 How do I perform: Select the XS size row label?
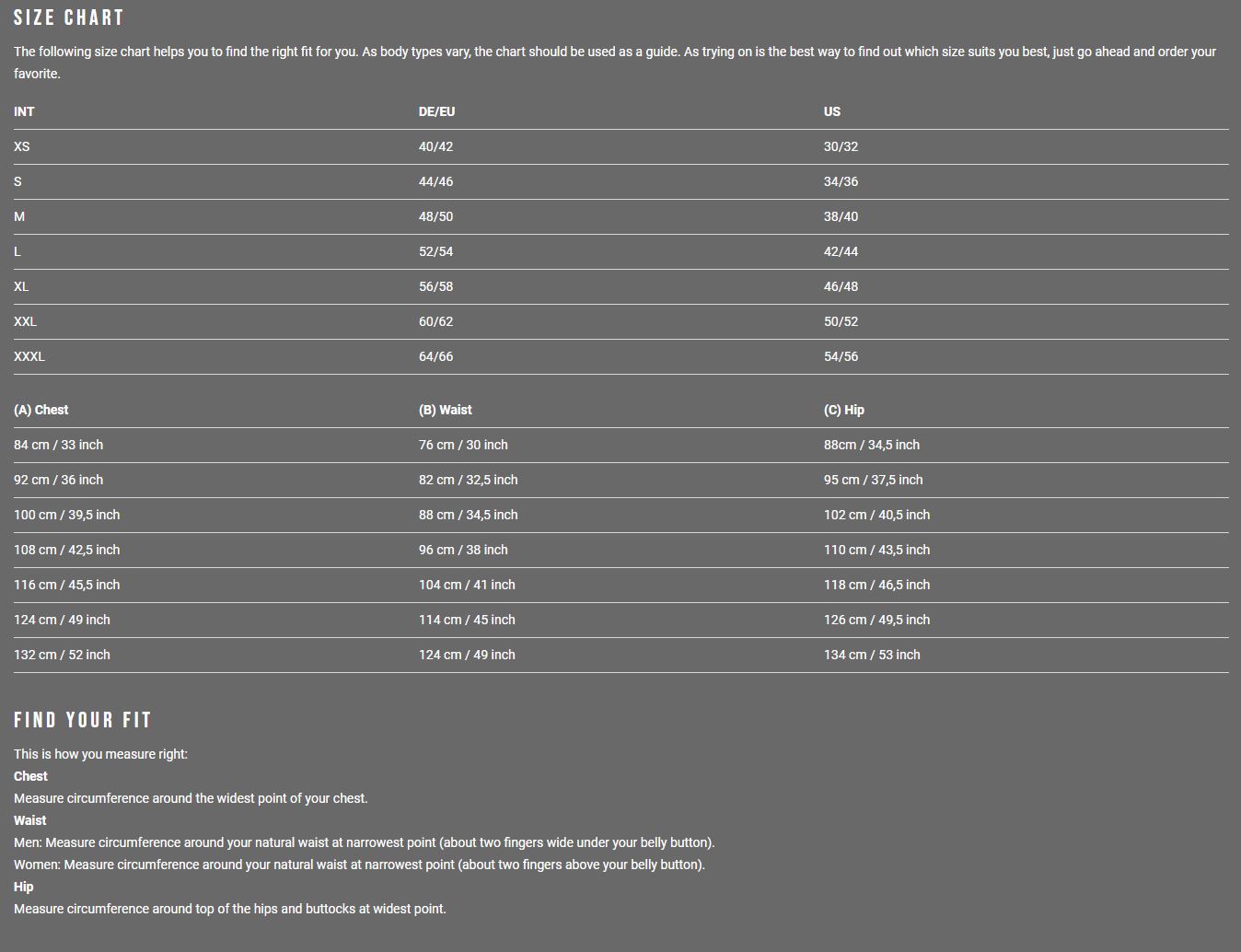click(x=21, y=146)
